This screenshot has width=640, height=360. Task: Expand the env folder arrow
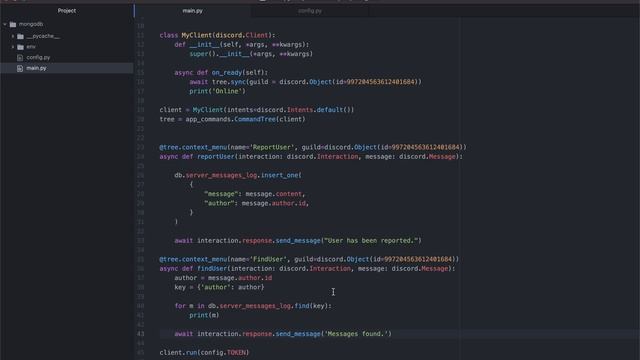pyautogui.click(x=13, y=47)
